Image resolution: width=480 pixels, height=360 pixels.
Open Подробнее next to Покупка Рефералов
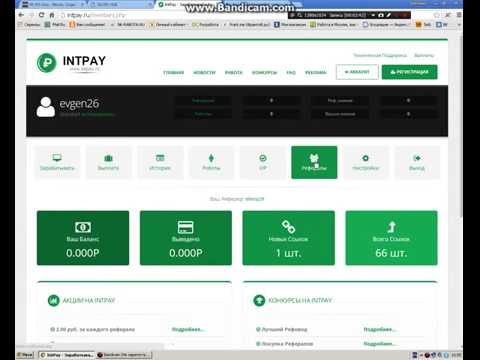coord(379,343)
